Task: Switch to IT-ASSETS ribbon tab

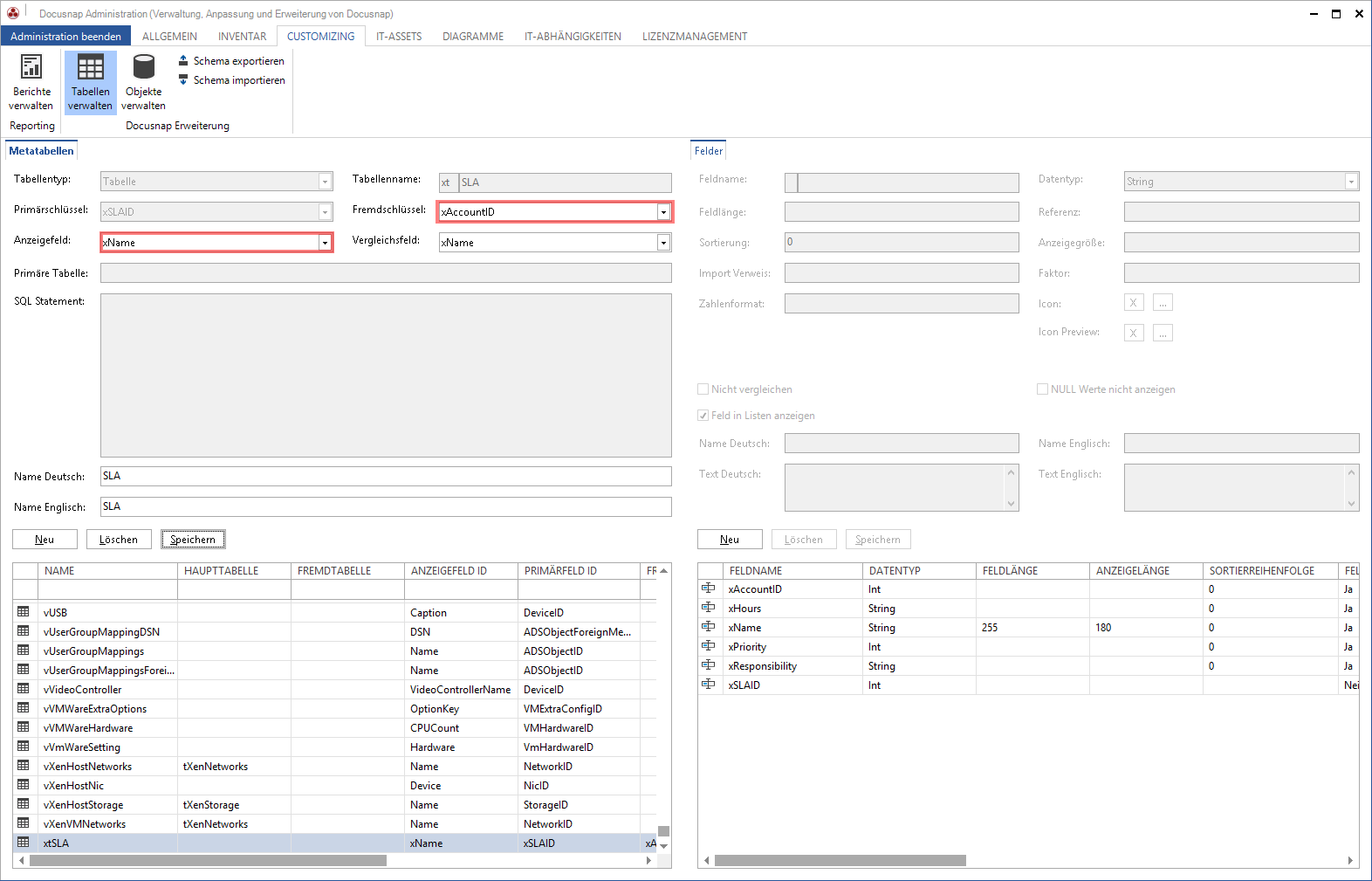Action: click(x=399, y=37)
